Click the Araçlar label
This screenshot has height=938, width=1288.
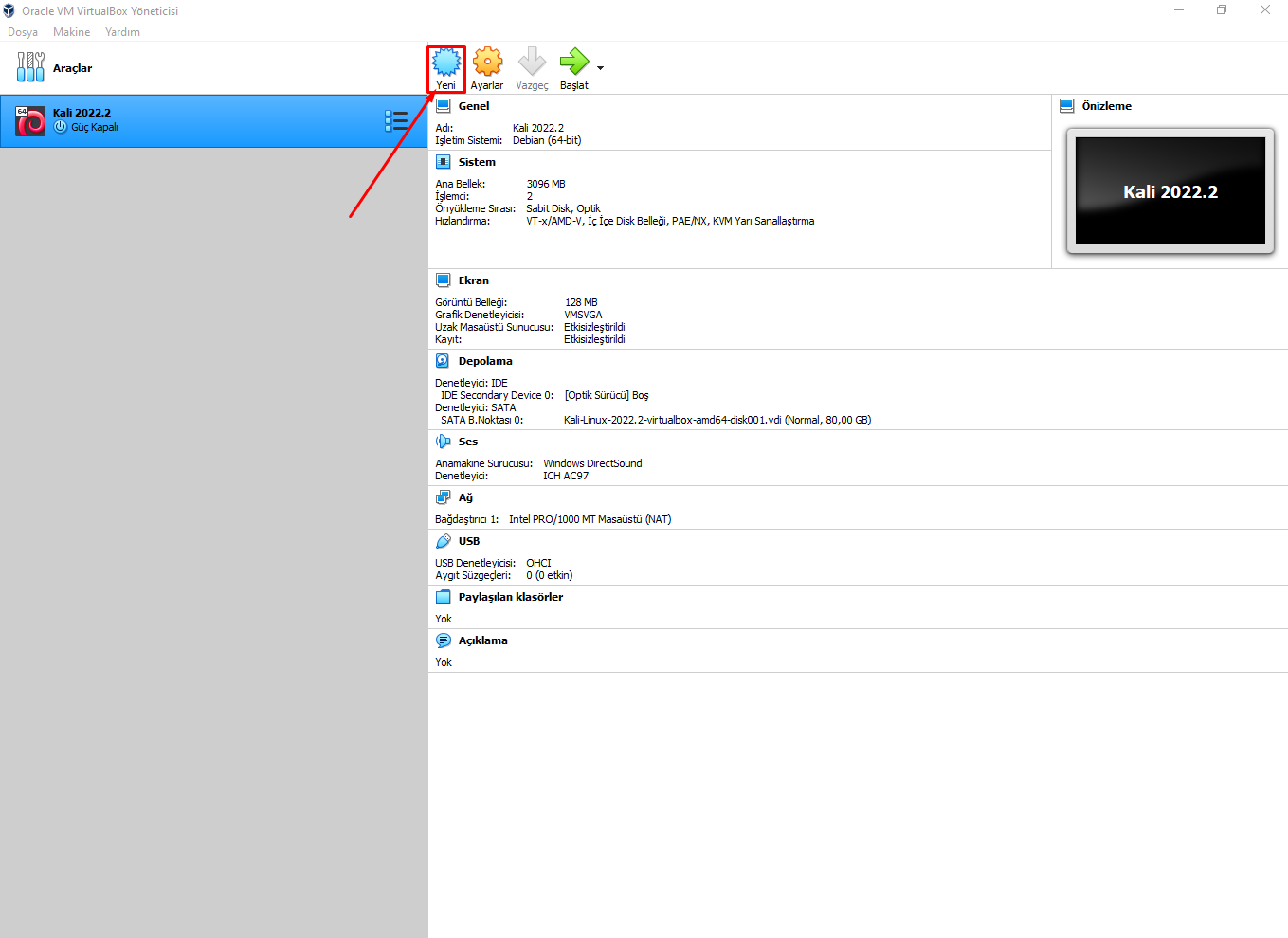[x=73, y=68]
